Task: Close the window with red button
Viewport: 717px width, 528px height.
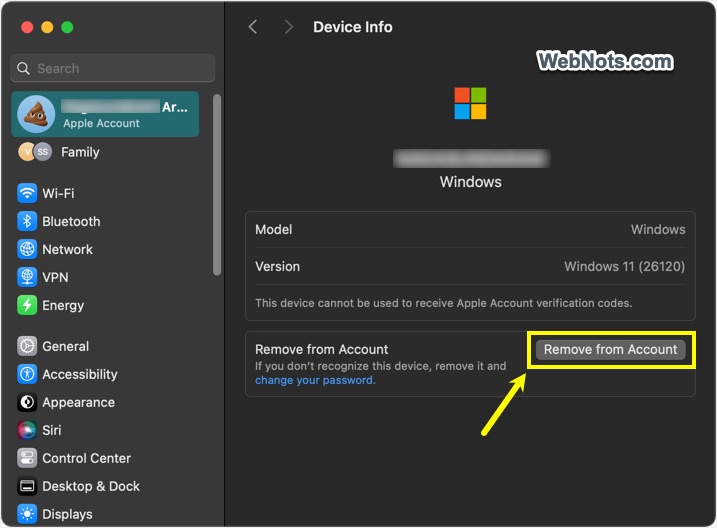Action: point(27,27)
